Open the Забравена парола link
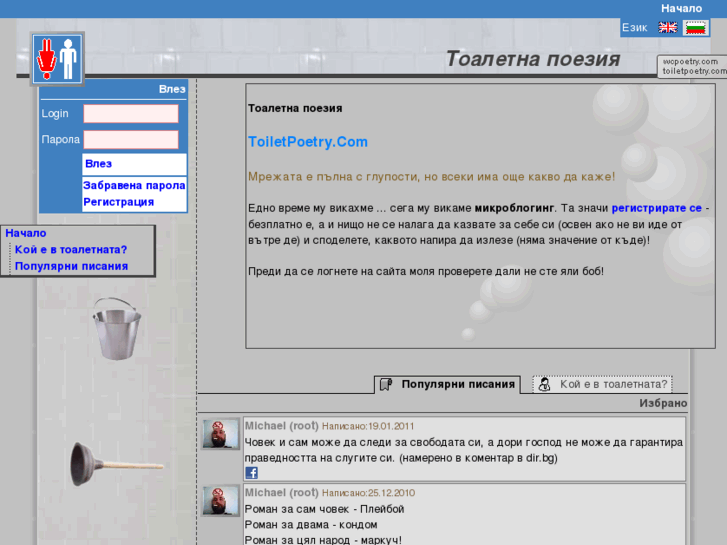727x545 pixels. pyautogui.click(x=134, y=186)
